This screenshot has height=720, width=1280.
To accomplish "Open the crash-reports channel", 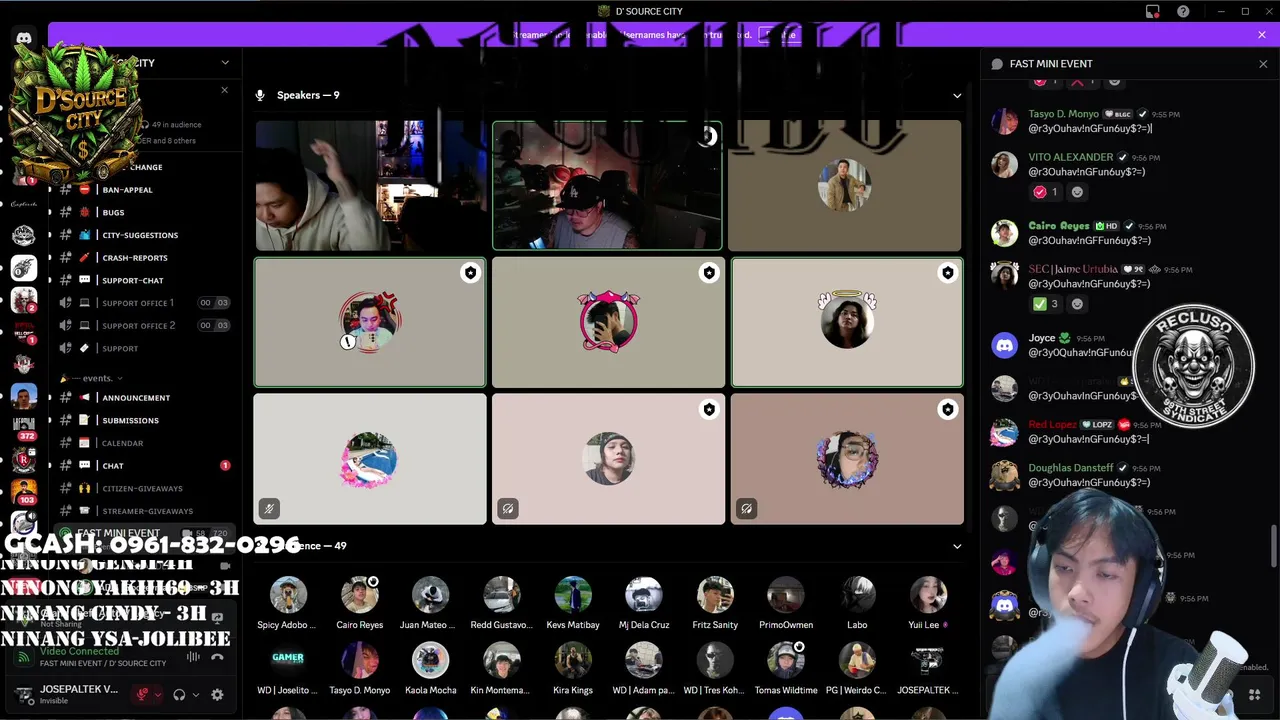I will [144, 258].
